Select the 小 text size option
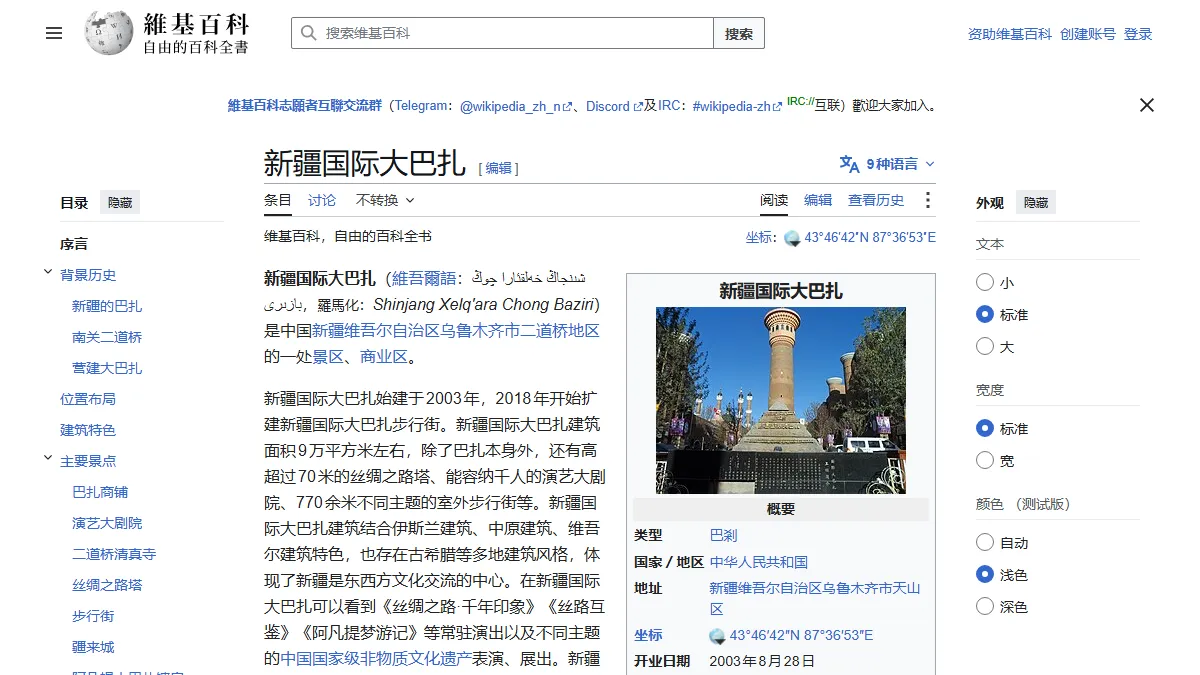1200x675 pixels. coord(985,283)
